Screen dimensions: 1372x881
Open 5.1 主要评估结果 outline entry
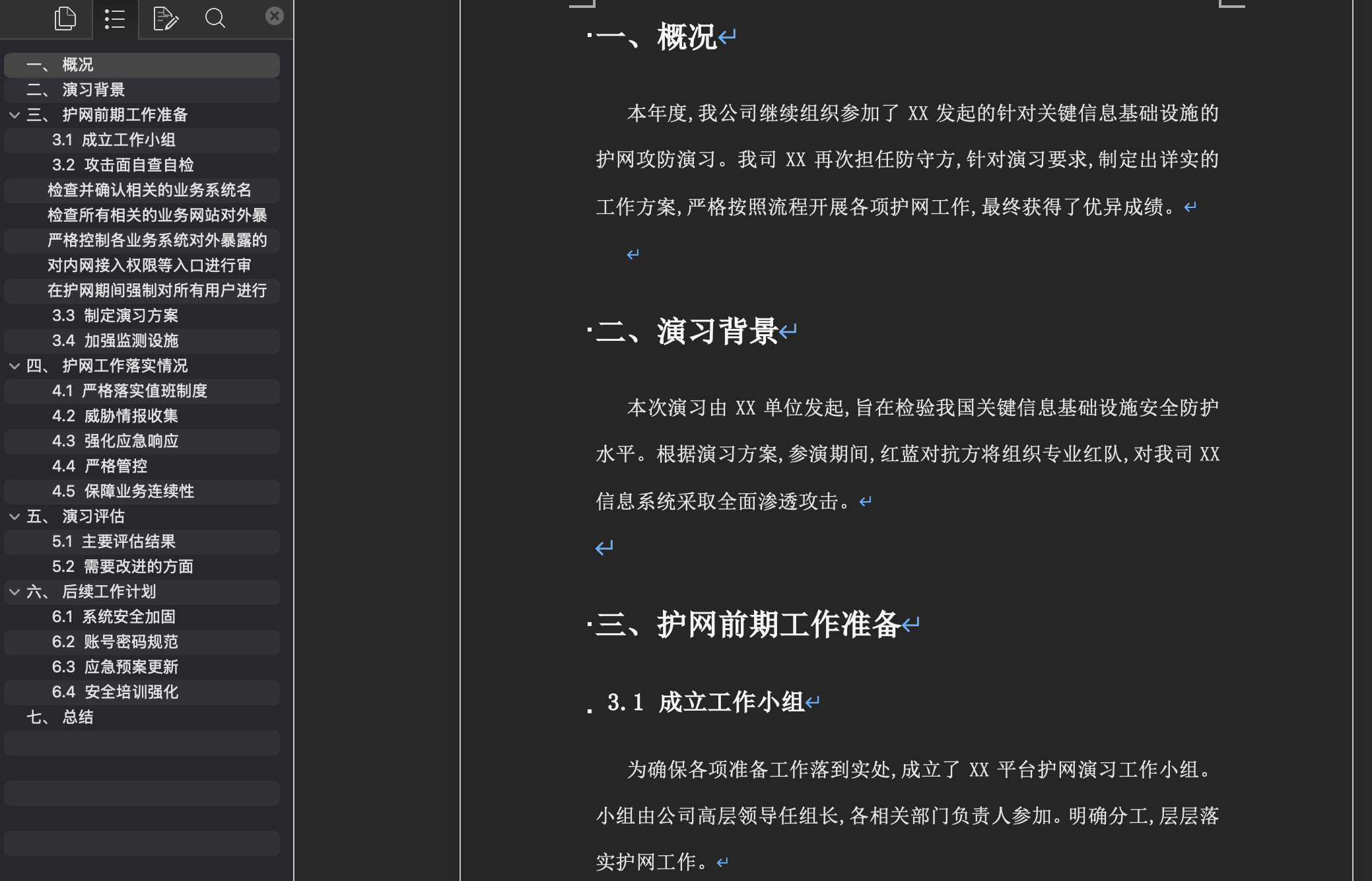tap(114, 542)
